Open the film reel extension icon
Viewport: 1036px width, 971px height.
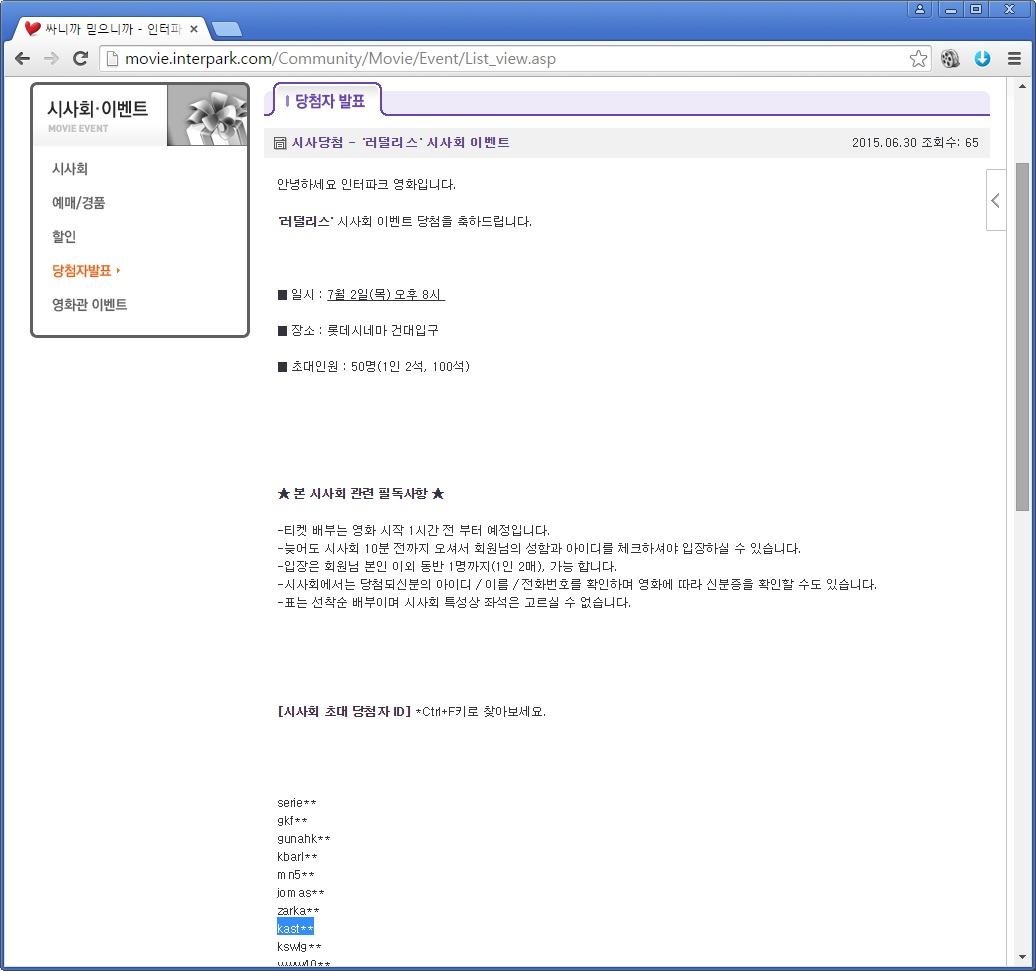pyautogui.click(x=950, y=59)
